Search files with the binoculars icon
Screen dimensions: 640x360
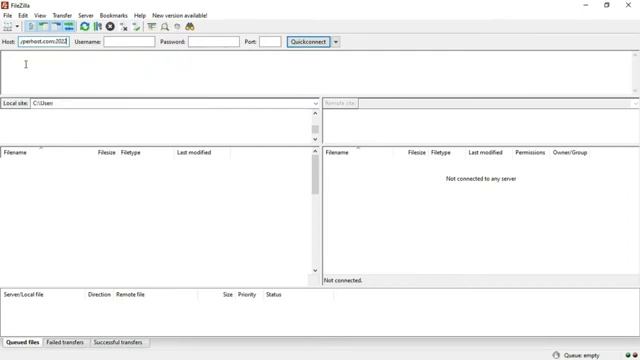click(x=190, y=27)
